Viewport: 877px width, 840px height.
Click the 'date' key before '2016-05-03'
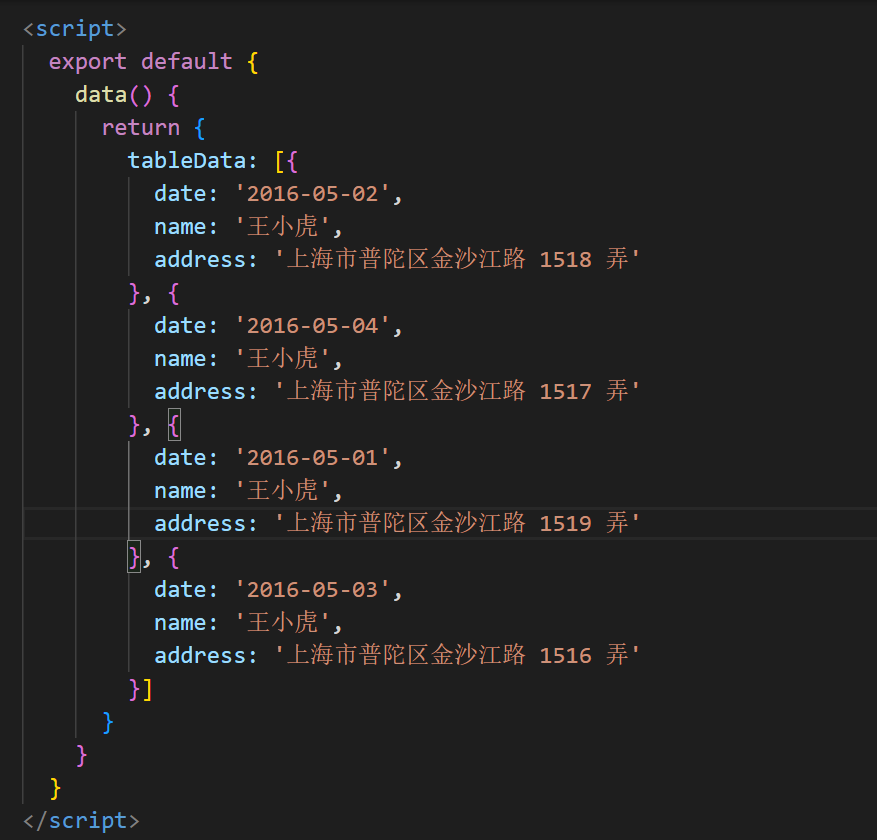click(x=180, y=590)
